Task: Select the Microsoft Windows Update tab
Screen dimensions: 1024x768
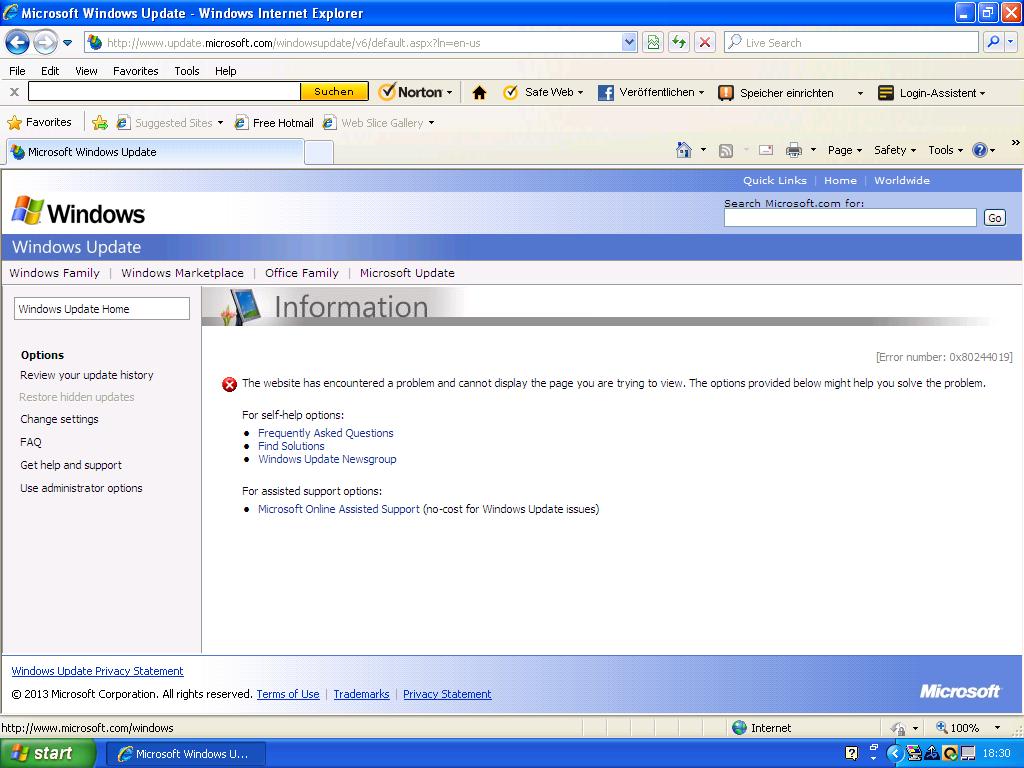Action: 155,152
